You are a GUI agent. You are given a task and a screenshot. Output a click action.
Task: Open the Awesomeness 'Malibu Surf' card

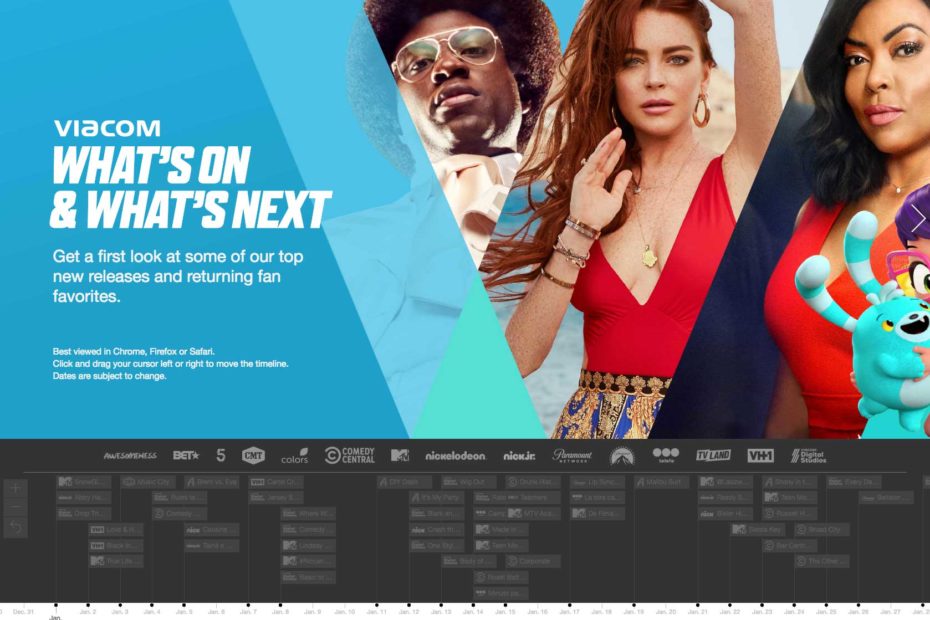pos(661,482)
